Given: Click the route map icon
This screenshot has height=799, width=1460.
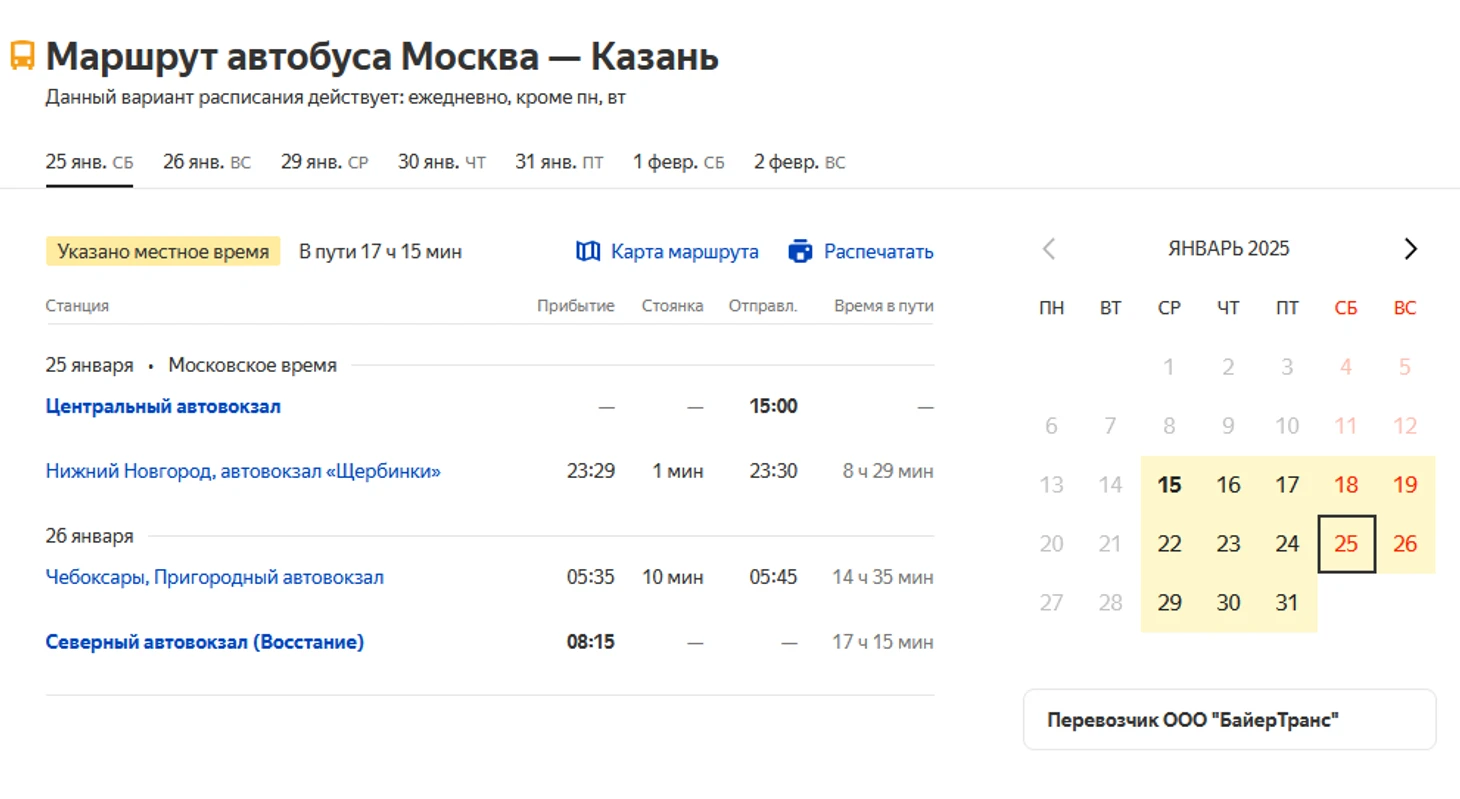Looking at the screenshot, I should 588,251.
